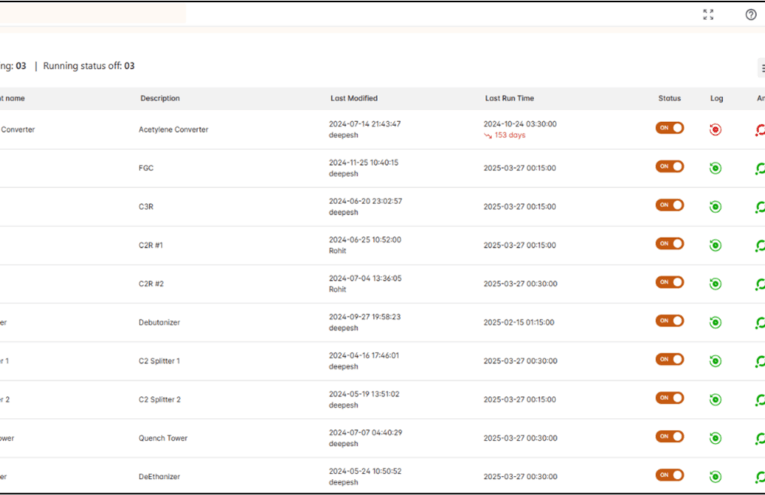This screenshot has height=495, width=765.
Task: Toggle status switch for Acetylene Converter
Action: coord(669,128)
